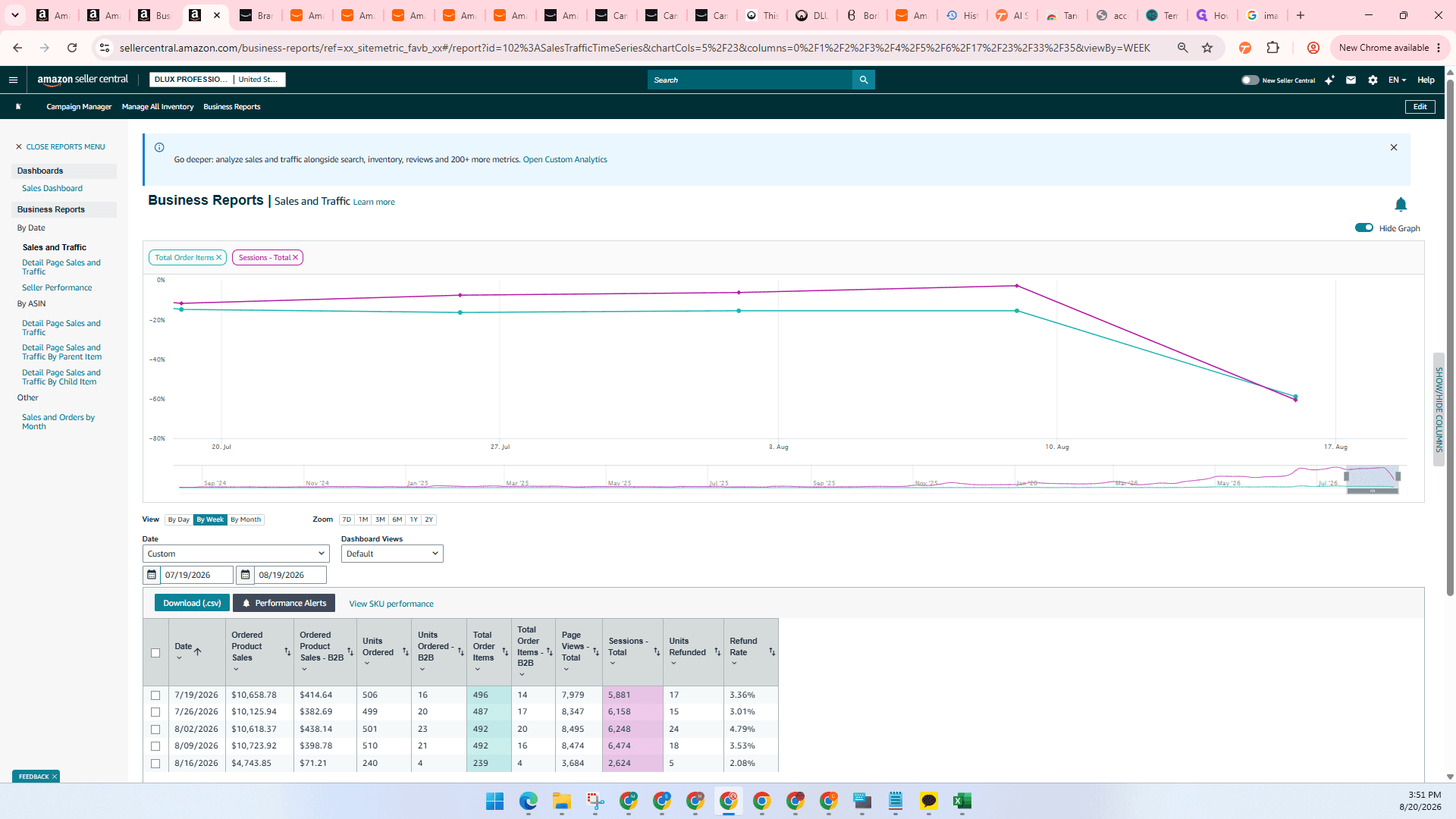
Task: Click the Download (.csv) button
Action: pos(192,603)
